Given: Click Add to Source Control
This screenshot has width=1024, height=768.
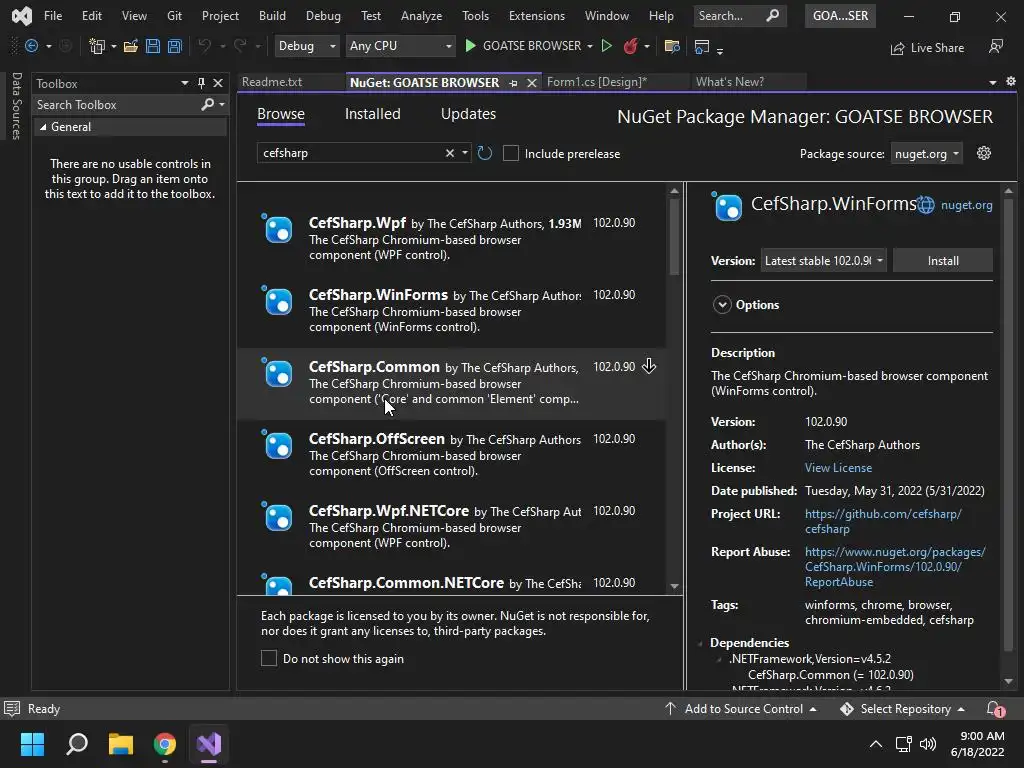Looking at the screenshot, I should click(743, 709).
